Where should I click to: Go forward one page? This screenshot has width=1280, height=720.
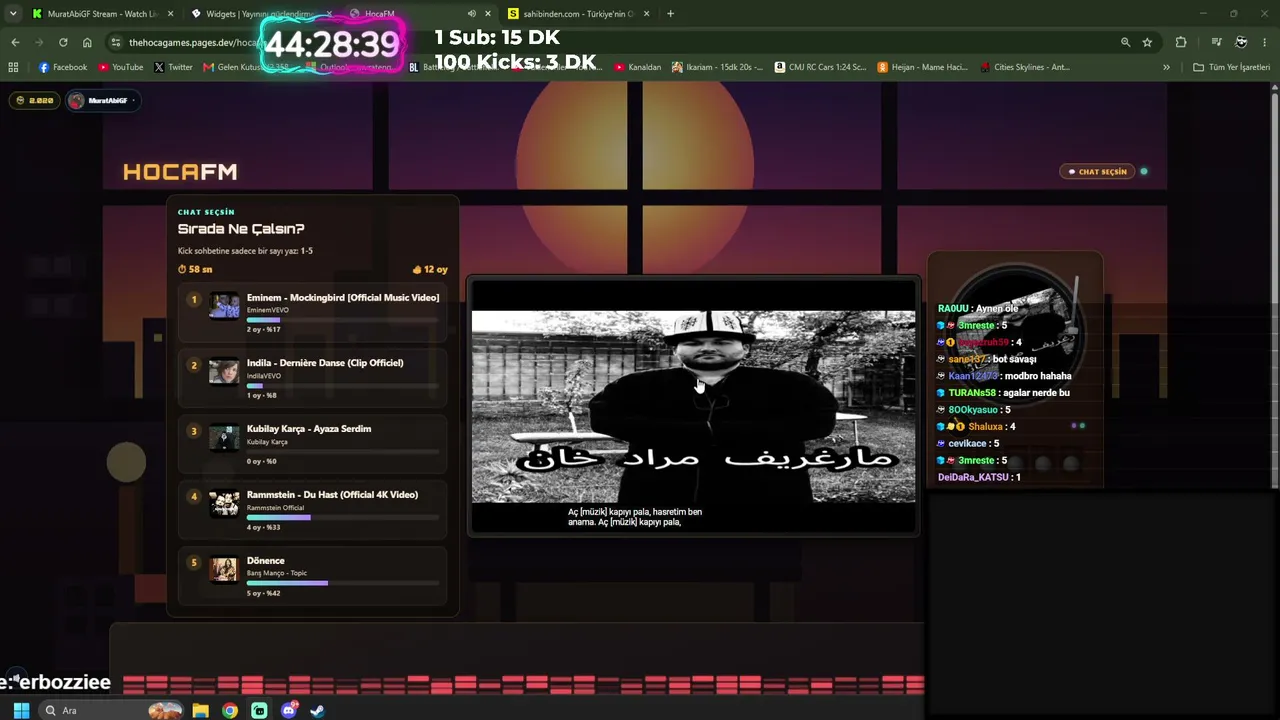click(39, 42)
